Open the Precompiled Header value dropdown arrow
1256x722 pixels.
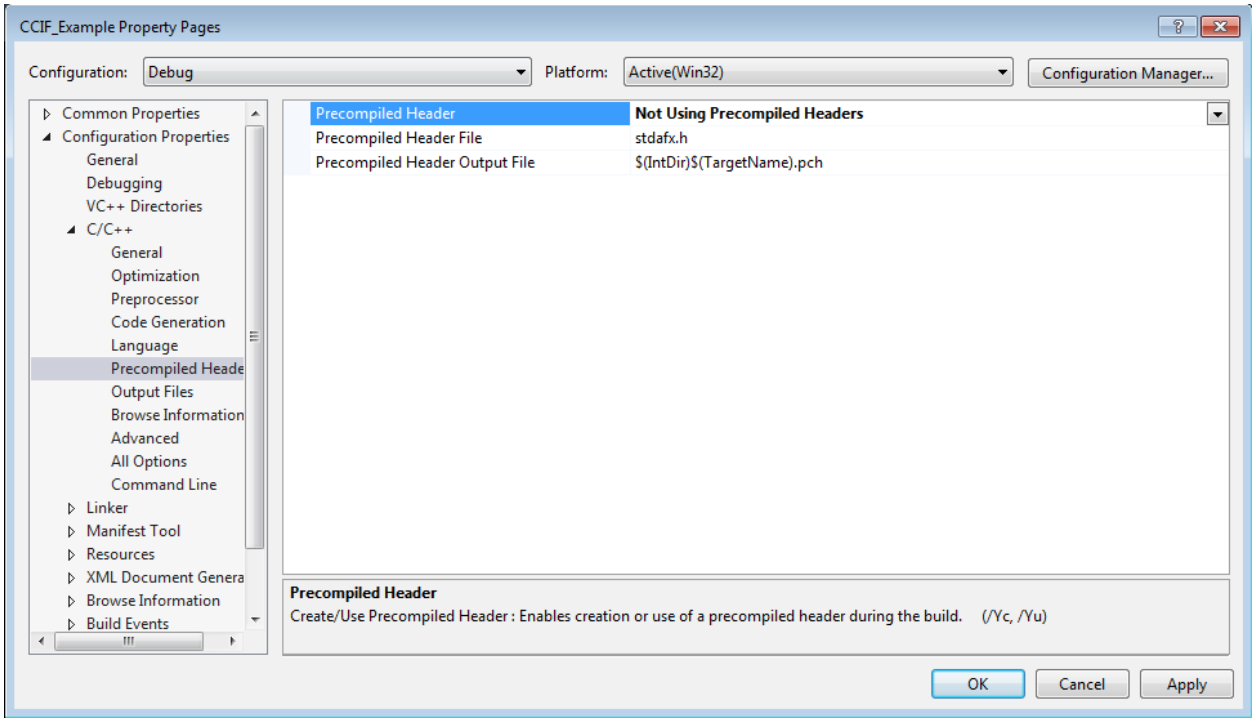(x=1218, y=114)
